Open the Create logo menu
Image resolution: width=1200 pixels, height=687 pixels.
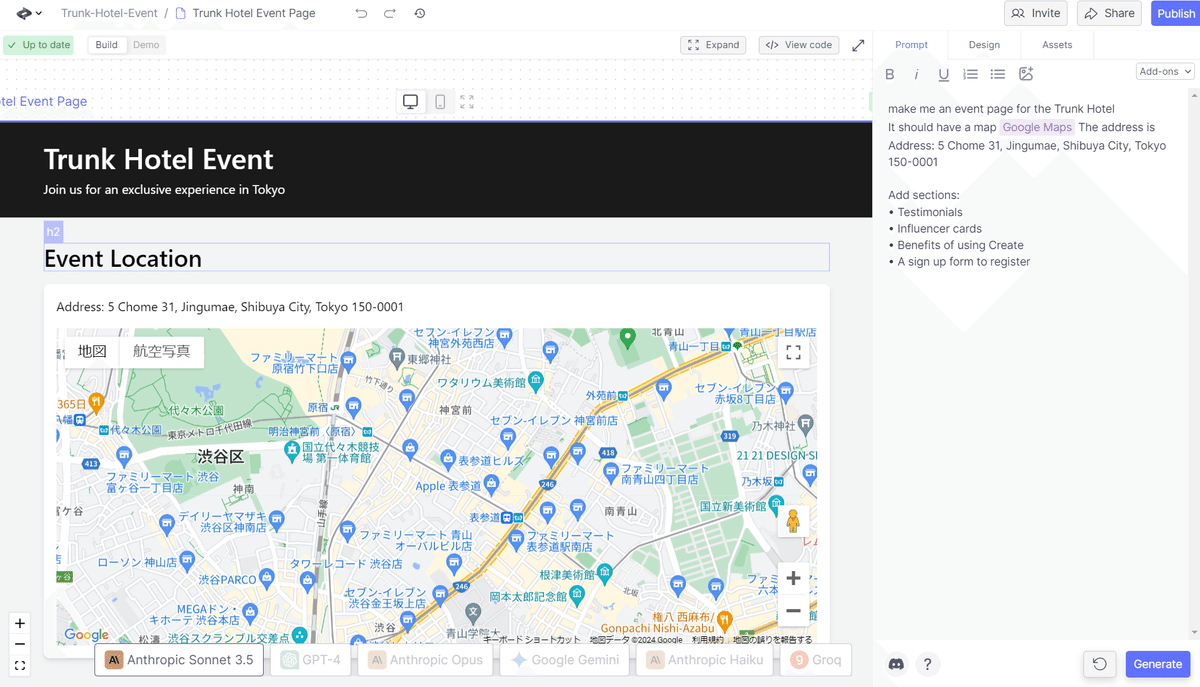[29, 13]
